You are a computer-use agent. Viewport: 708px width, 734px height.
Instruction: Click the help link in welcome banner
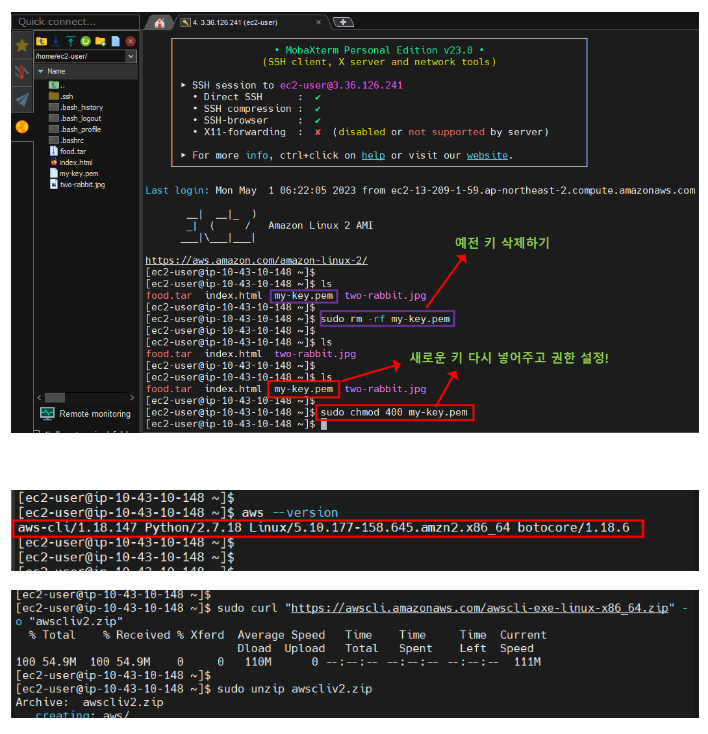point(373,155)
